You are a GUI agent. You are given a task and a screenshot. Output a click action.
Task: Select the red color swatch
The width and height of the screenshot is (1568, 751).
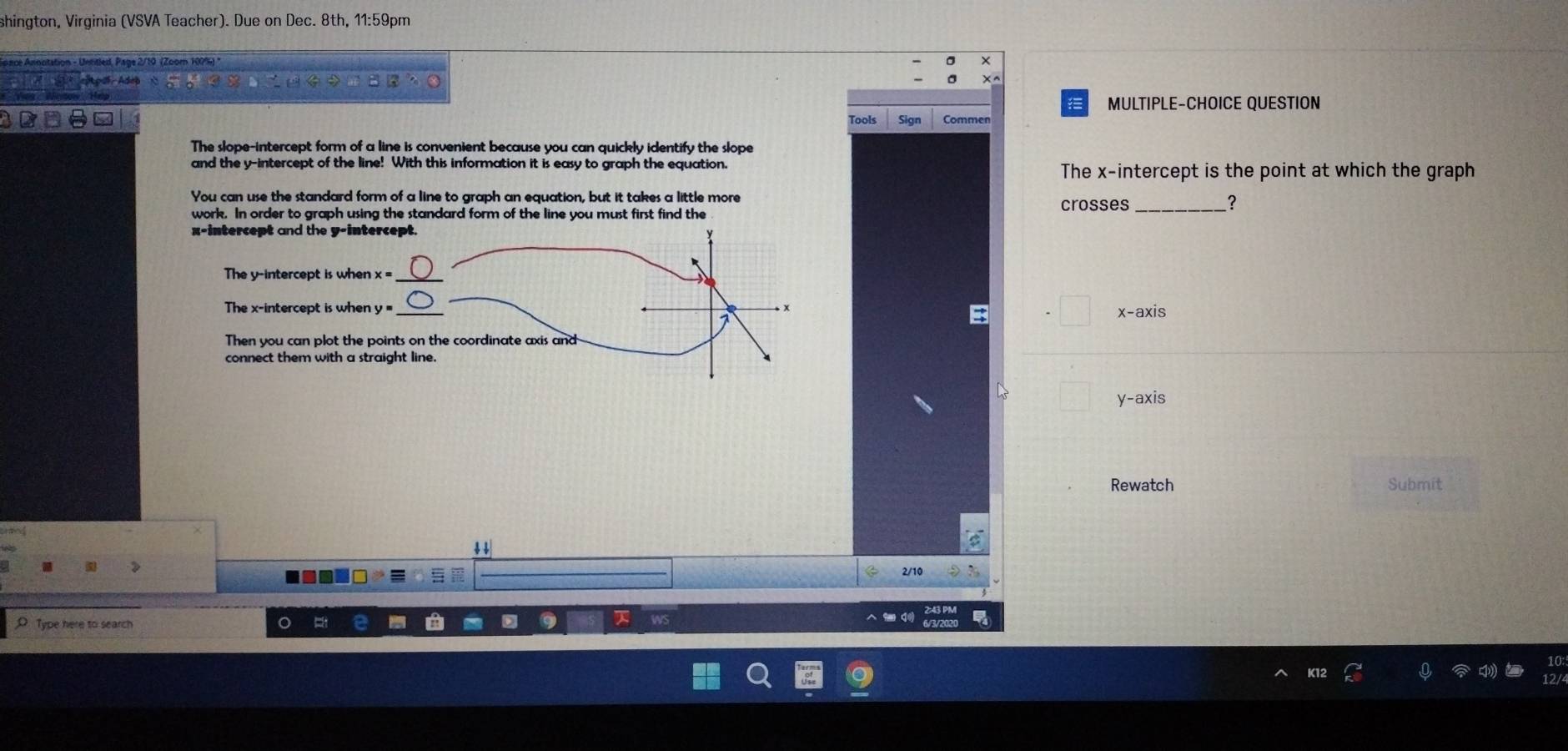[x=309, y=576]
